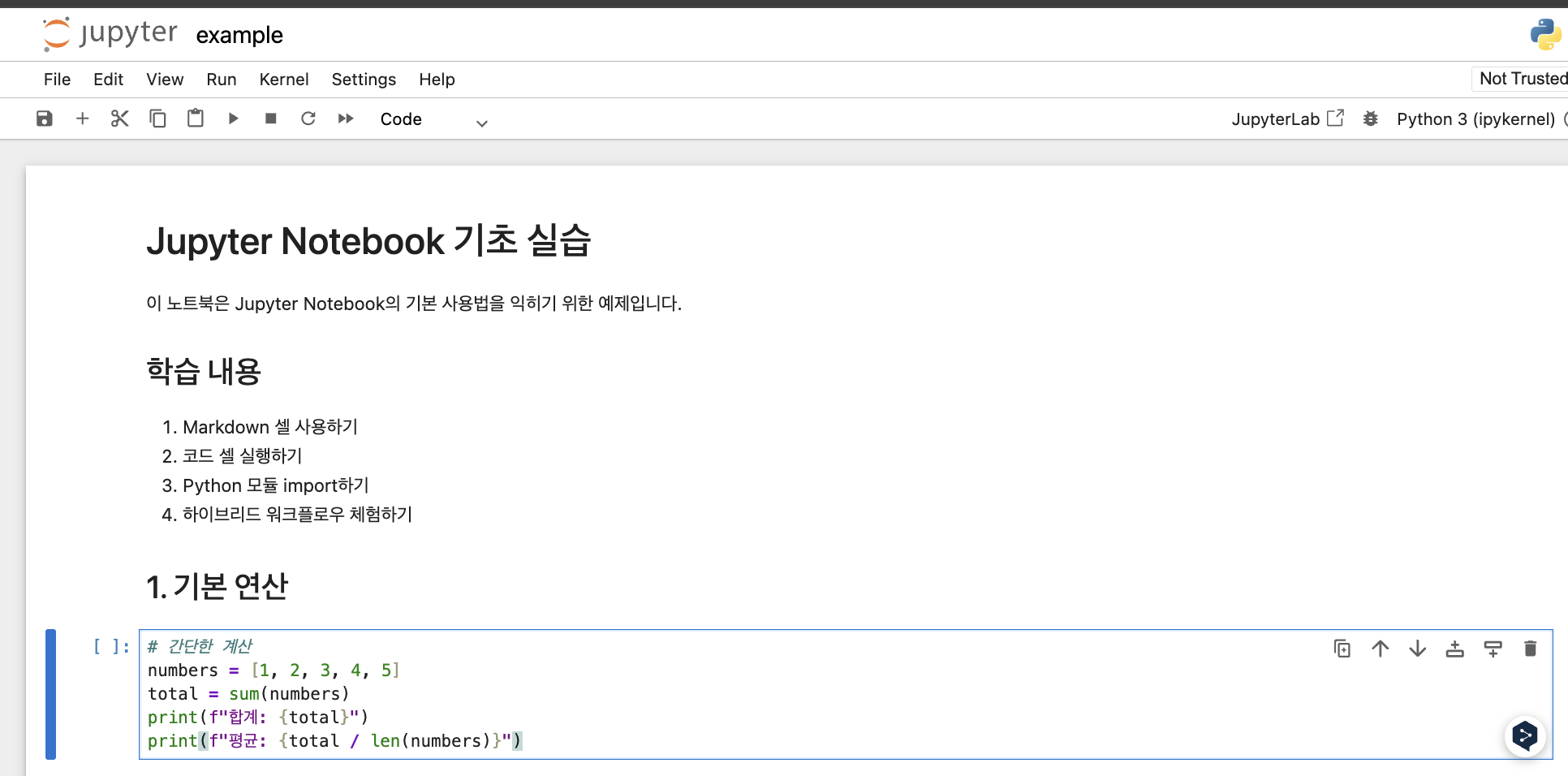Insert a cell below from cell toolbar
This screenshot has width=1568, height=776.
[1493, 649]
